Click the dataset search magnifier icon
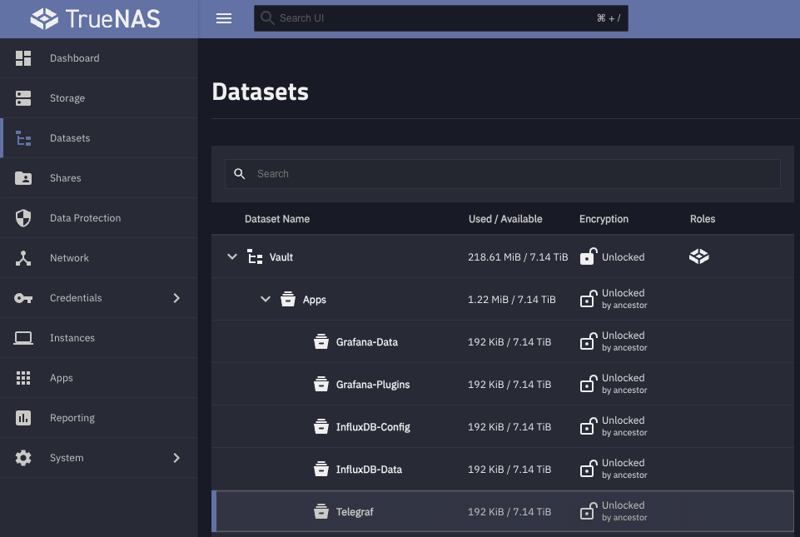The image size is (800, 537). pos(239,174)
